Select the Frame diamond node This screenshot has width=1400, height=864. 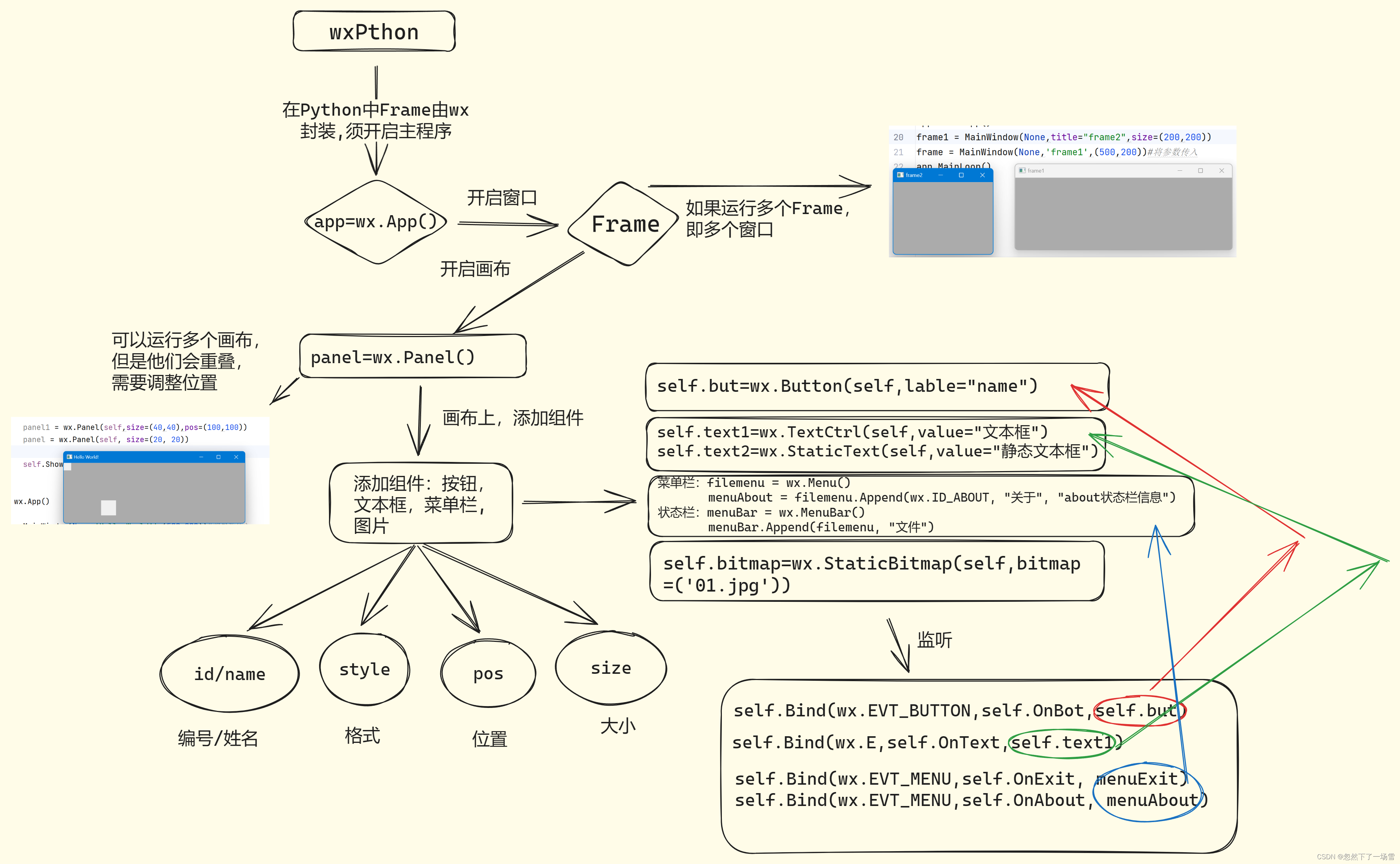click(625, 224)
